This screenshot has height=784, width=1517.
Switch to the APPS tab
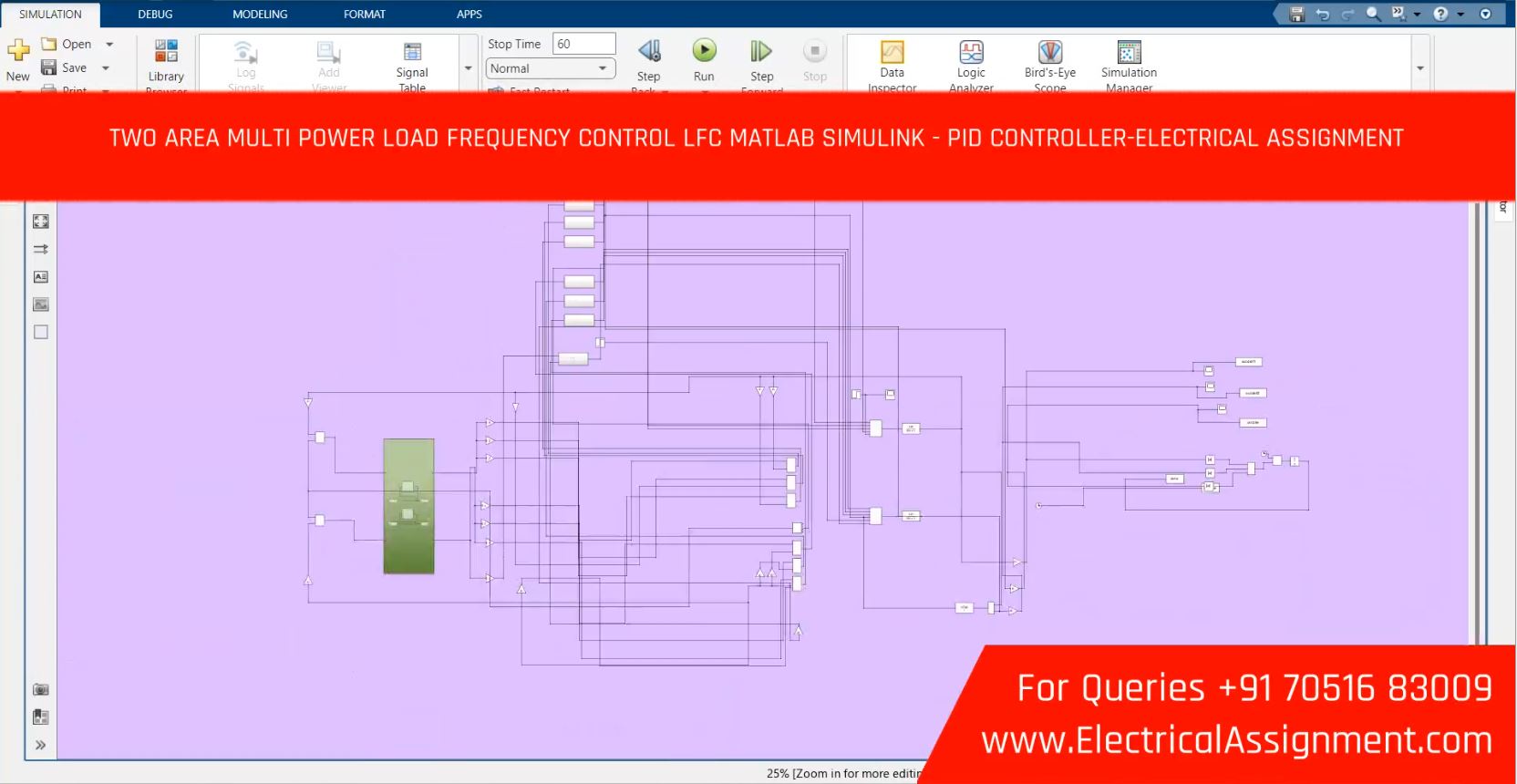470,14
